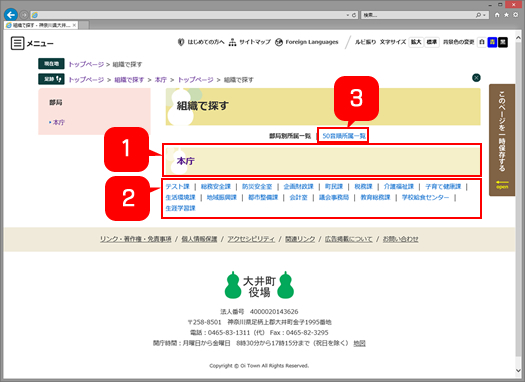Open リンク・著作権・免責事項 footer link
The width and height of the screenshot is (525, 382).
click(x=136, y=239)
